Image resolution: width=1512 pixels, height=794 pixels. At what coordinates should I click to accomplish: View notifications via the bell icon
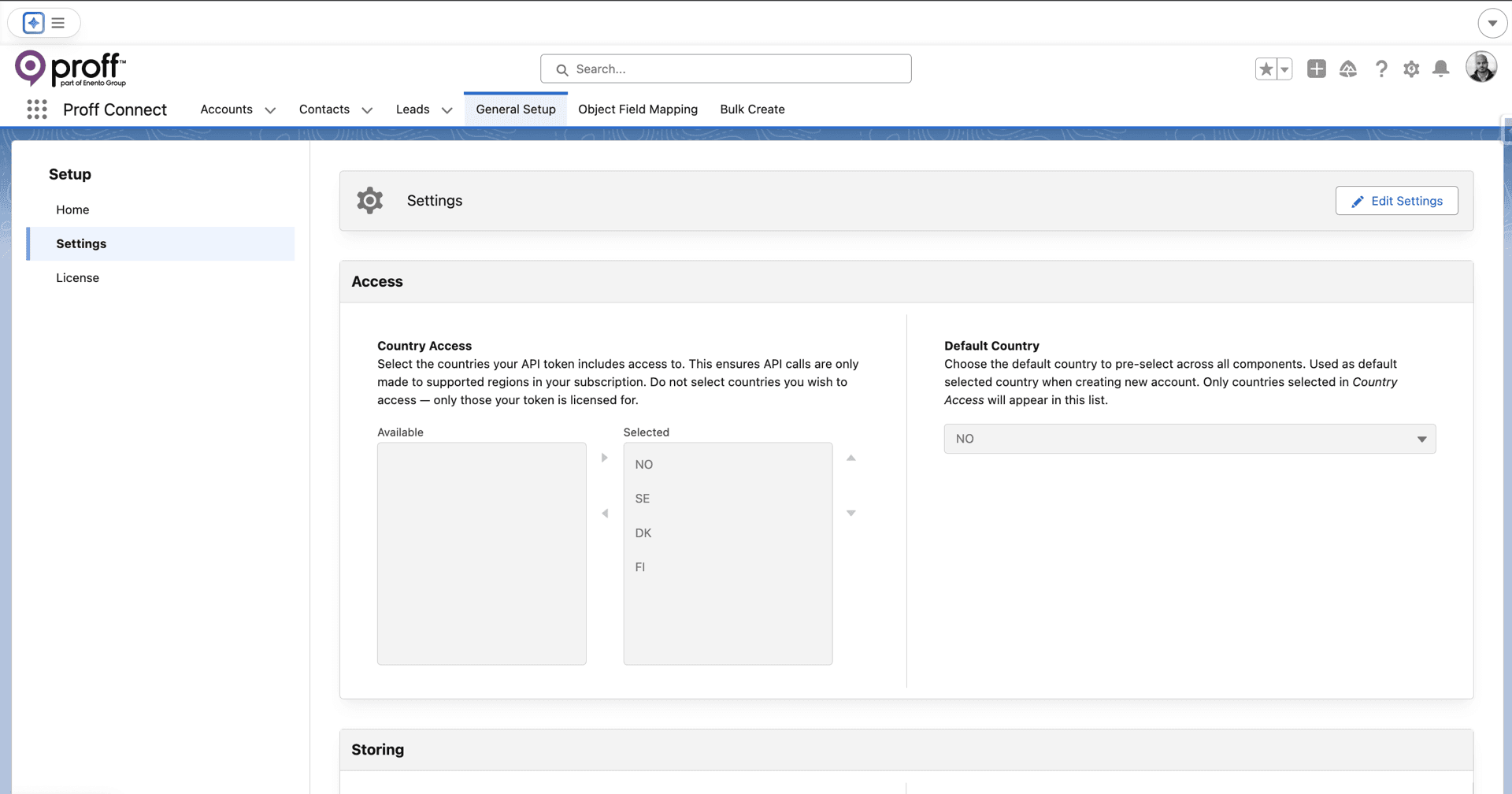pyautogui.click(x=1440, y=69)
